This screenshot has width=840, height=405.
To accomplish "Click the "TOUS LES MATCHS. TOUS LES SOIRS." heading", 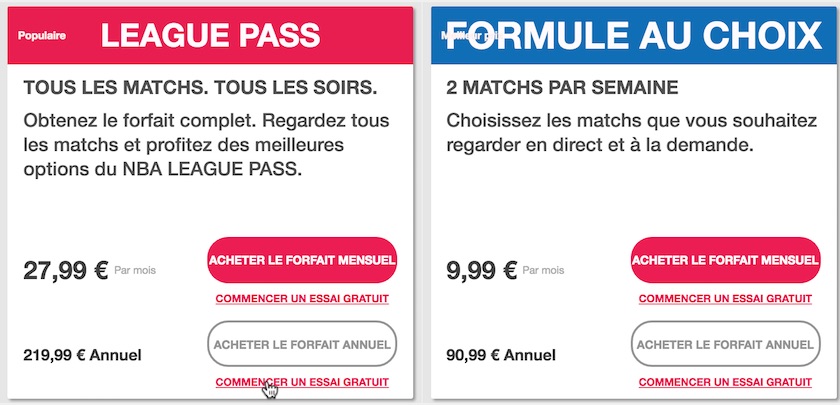I will tap(200, 88).
